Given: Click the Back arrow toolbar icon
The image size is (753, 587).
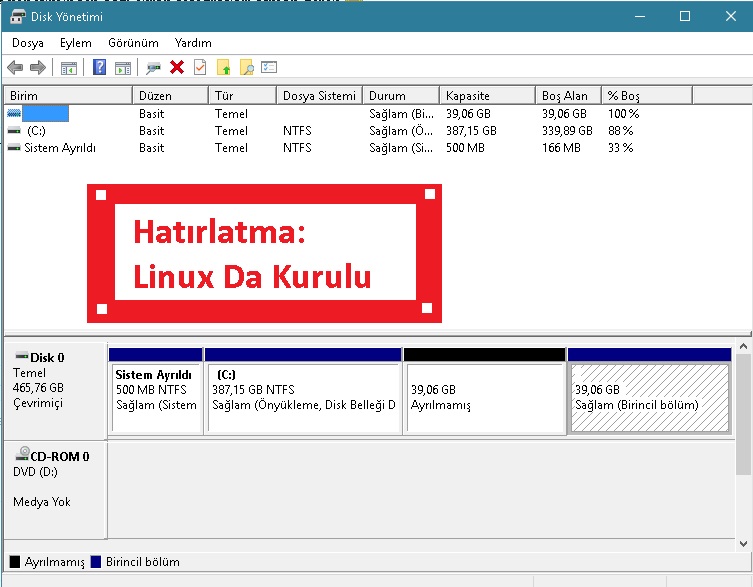Looking at the screenshot, I should [15, 68].
